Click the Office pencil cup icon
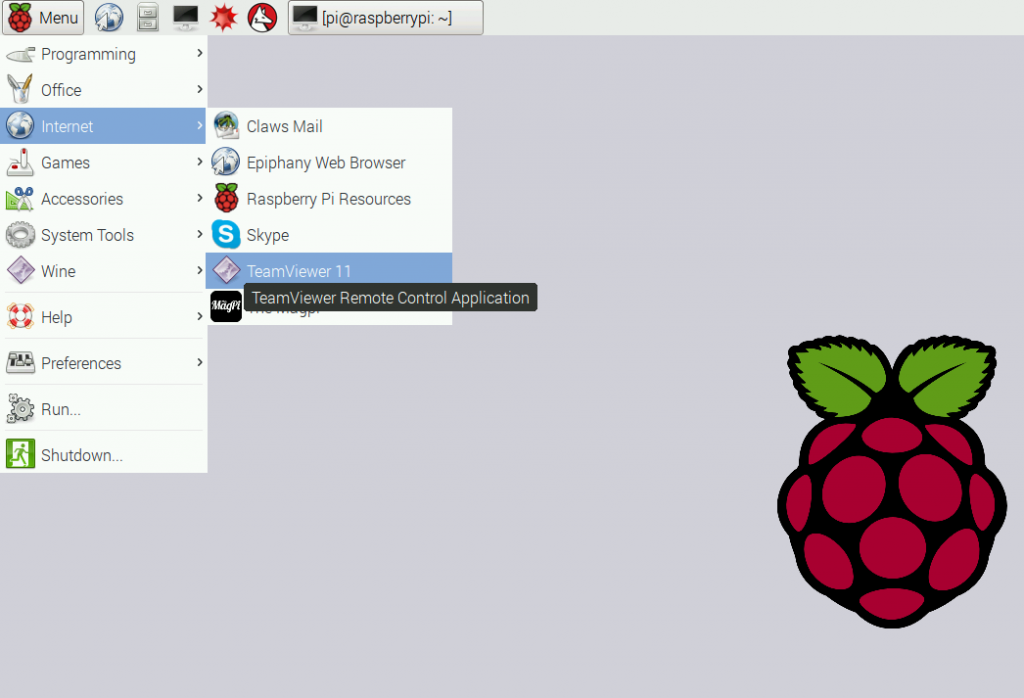 (20, 89)
